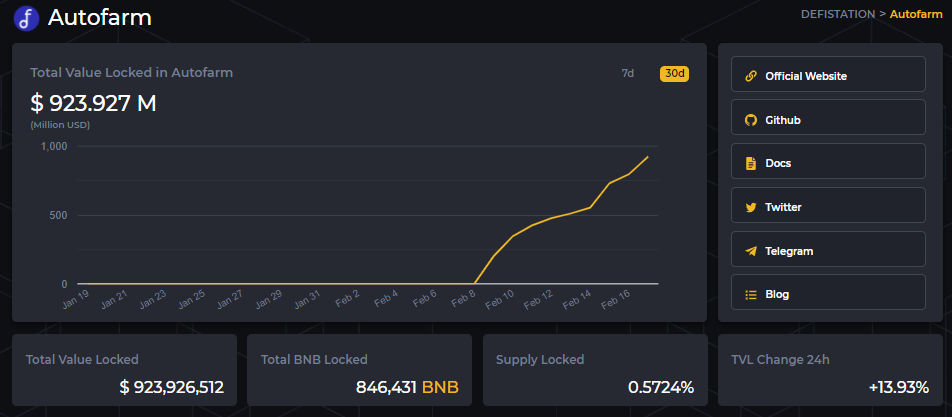The image size is (952, 417).
Task: Click the TVL Change 24h card label
Action: pyautogui.click(x=780, y=359)
